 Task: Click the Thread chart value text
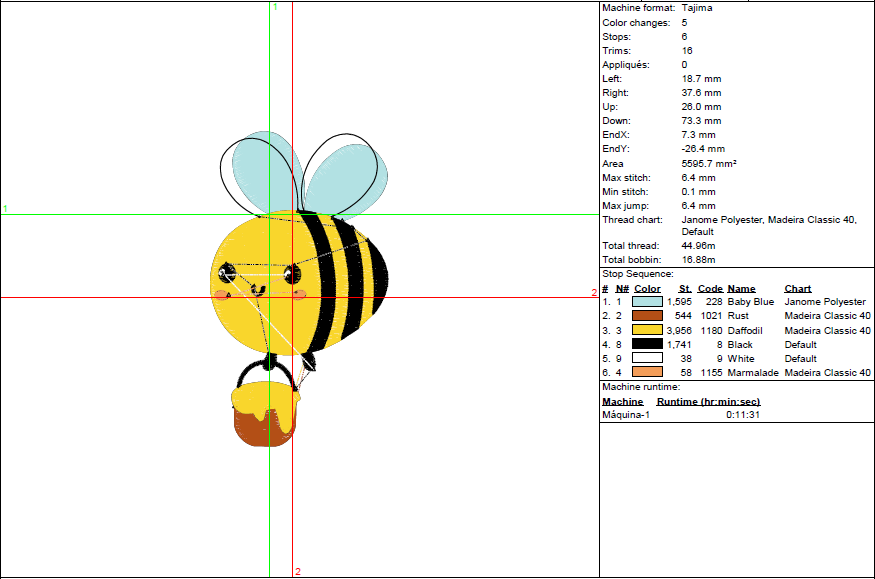[768, 219]
